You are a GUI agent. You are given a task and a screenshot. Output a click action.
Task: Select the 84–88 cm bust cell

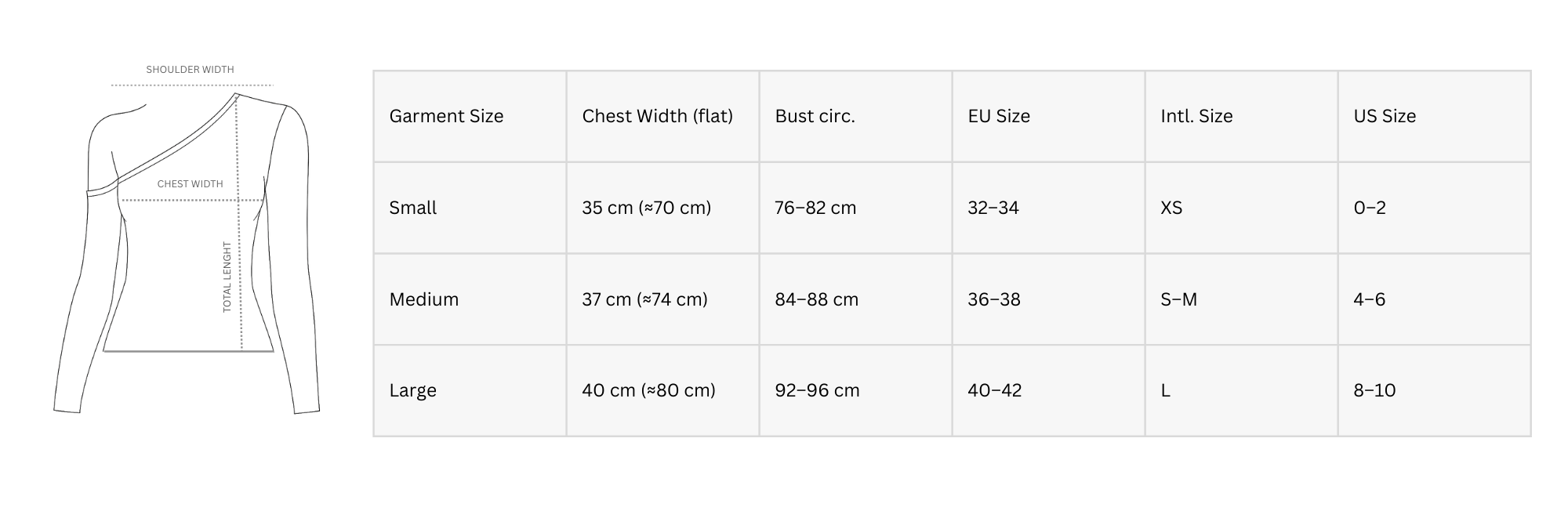(816, 299)
